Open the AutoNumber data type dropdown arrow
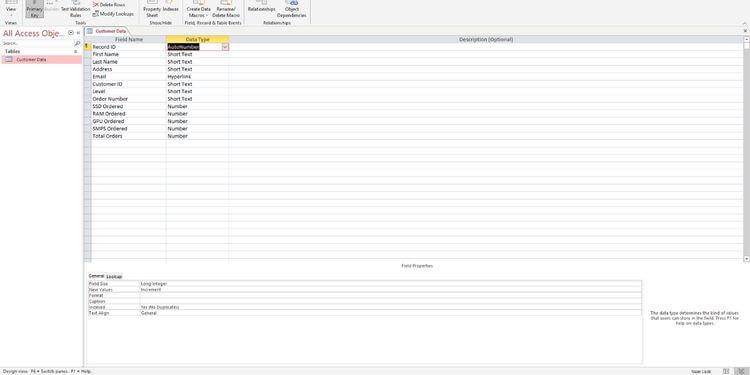The height and width of the screenshot is (375, 750). click(225, 47)
